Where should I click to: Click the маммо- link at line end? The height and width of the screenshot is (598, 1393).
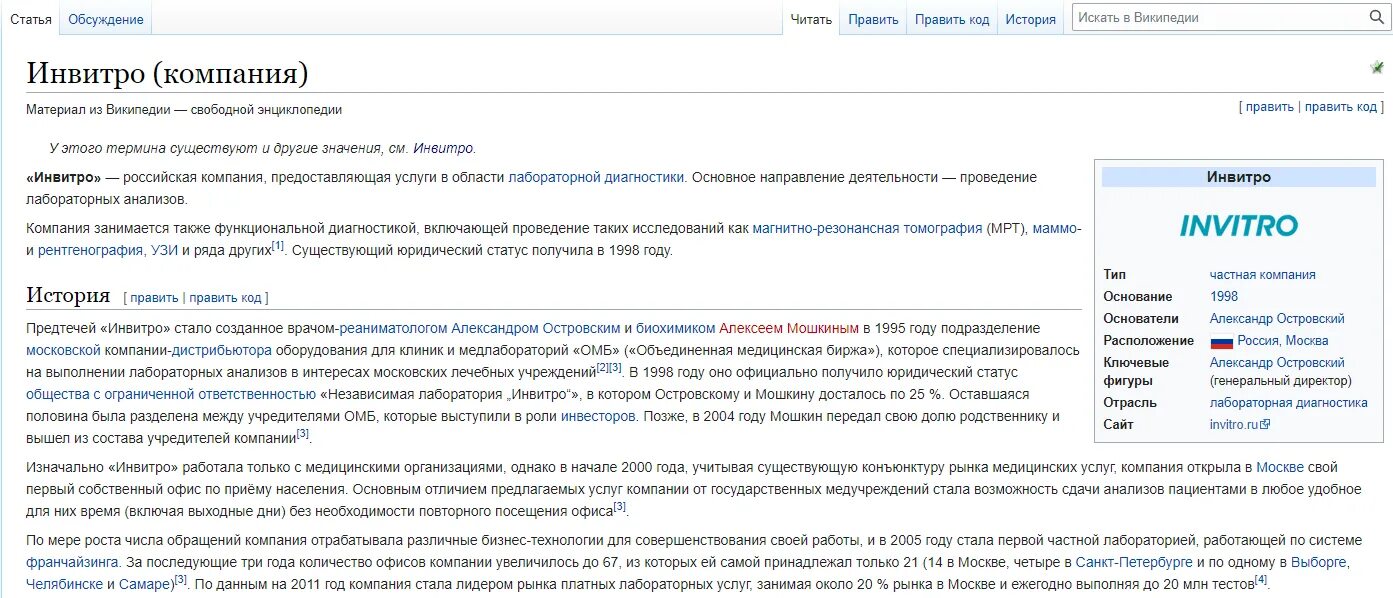click(1057, 228)
